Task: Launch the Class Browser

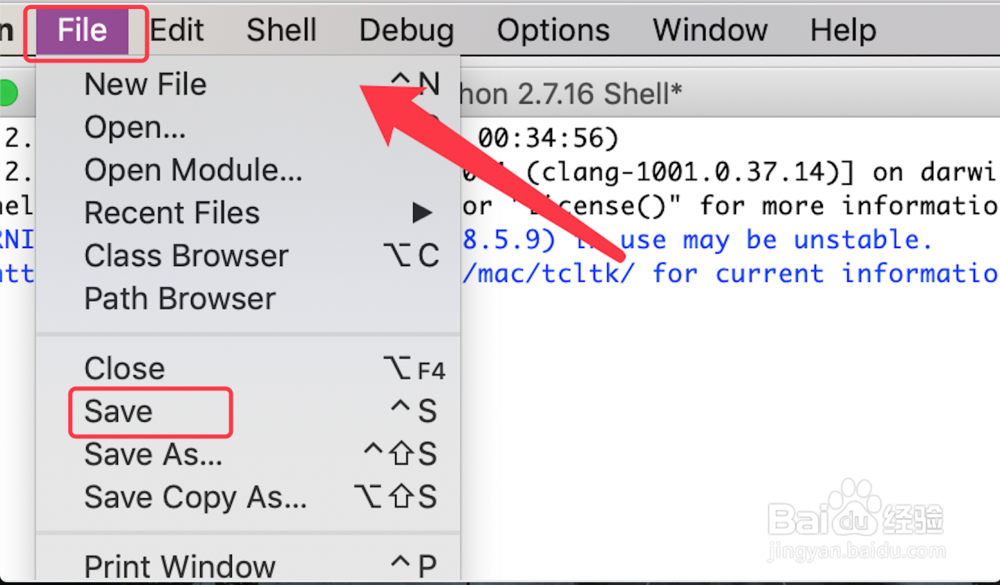Action: click(x=248, y=255)
